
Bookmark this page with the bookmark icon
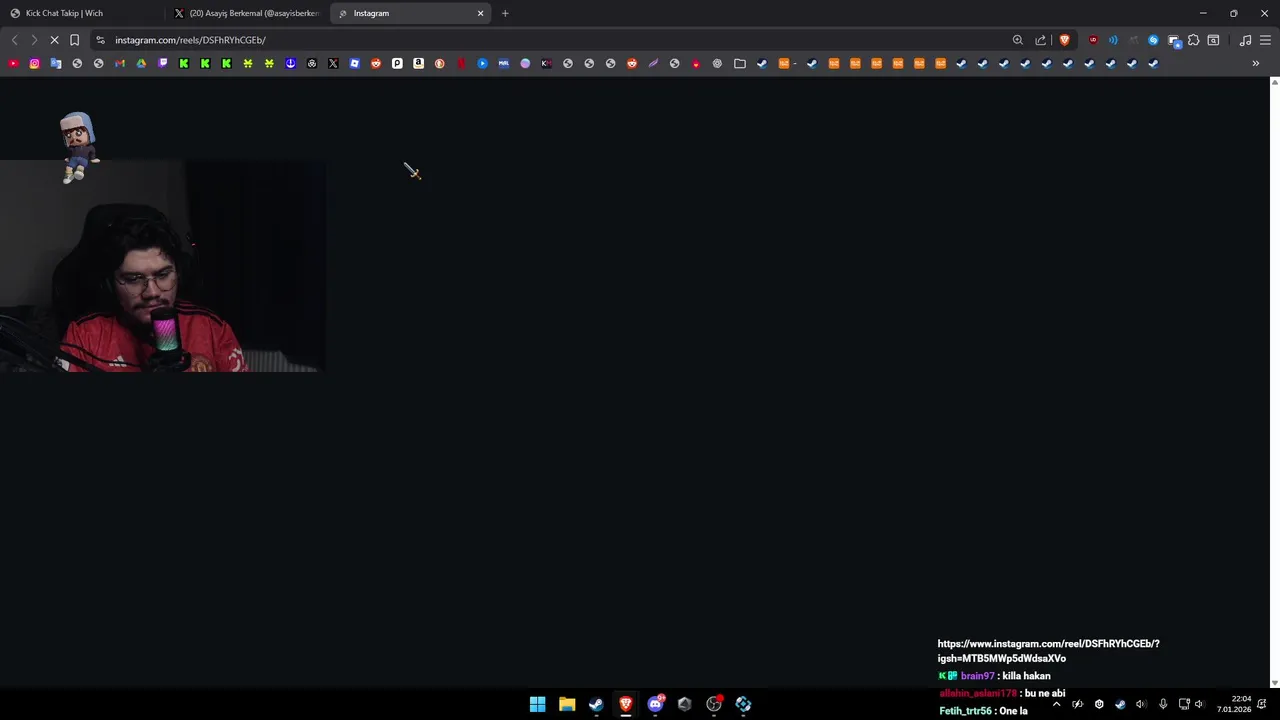[74, 40]
